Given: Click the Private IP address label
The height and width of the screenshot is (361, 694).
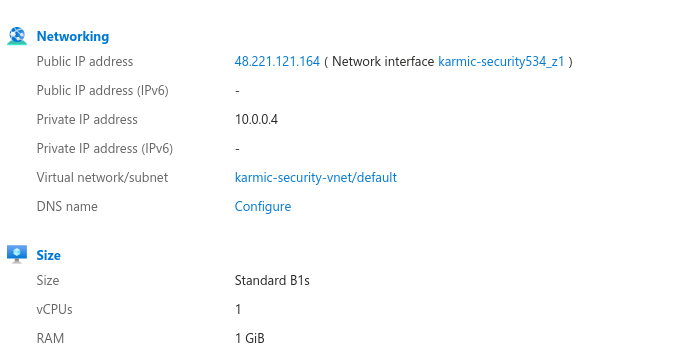Looking at the screenshot, I should tap(87, 119).
